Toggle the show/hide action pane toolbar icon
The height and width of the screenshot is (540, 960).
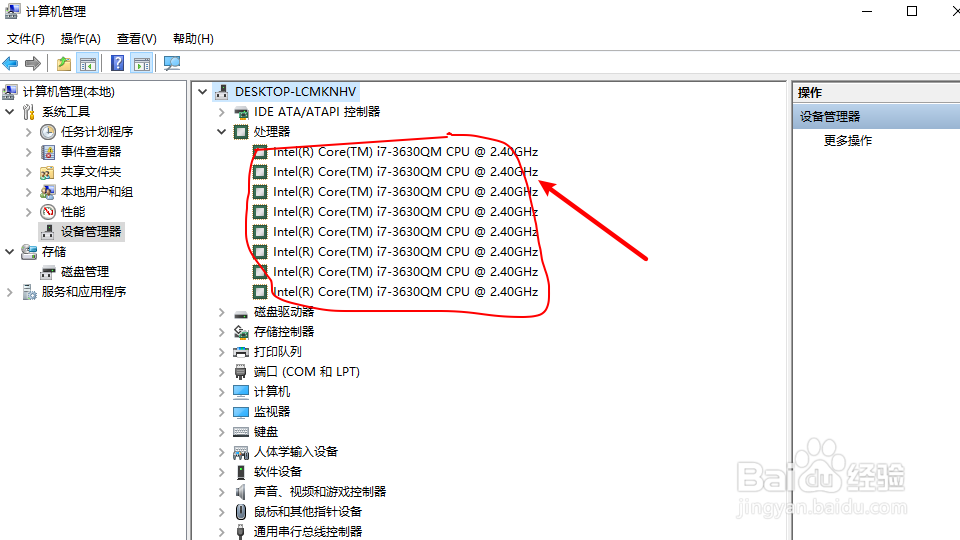142,63
